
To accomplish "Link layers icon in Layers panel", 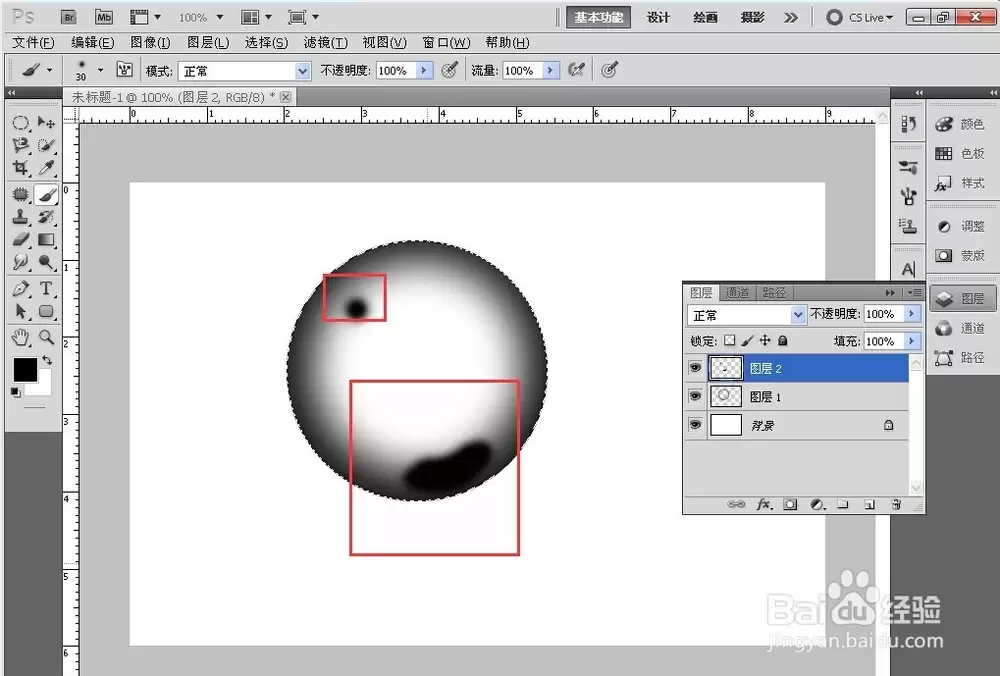I will point(736,504).
